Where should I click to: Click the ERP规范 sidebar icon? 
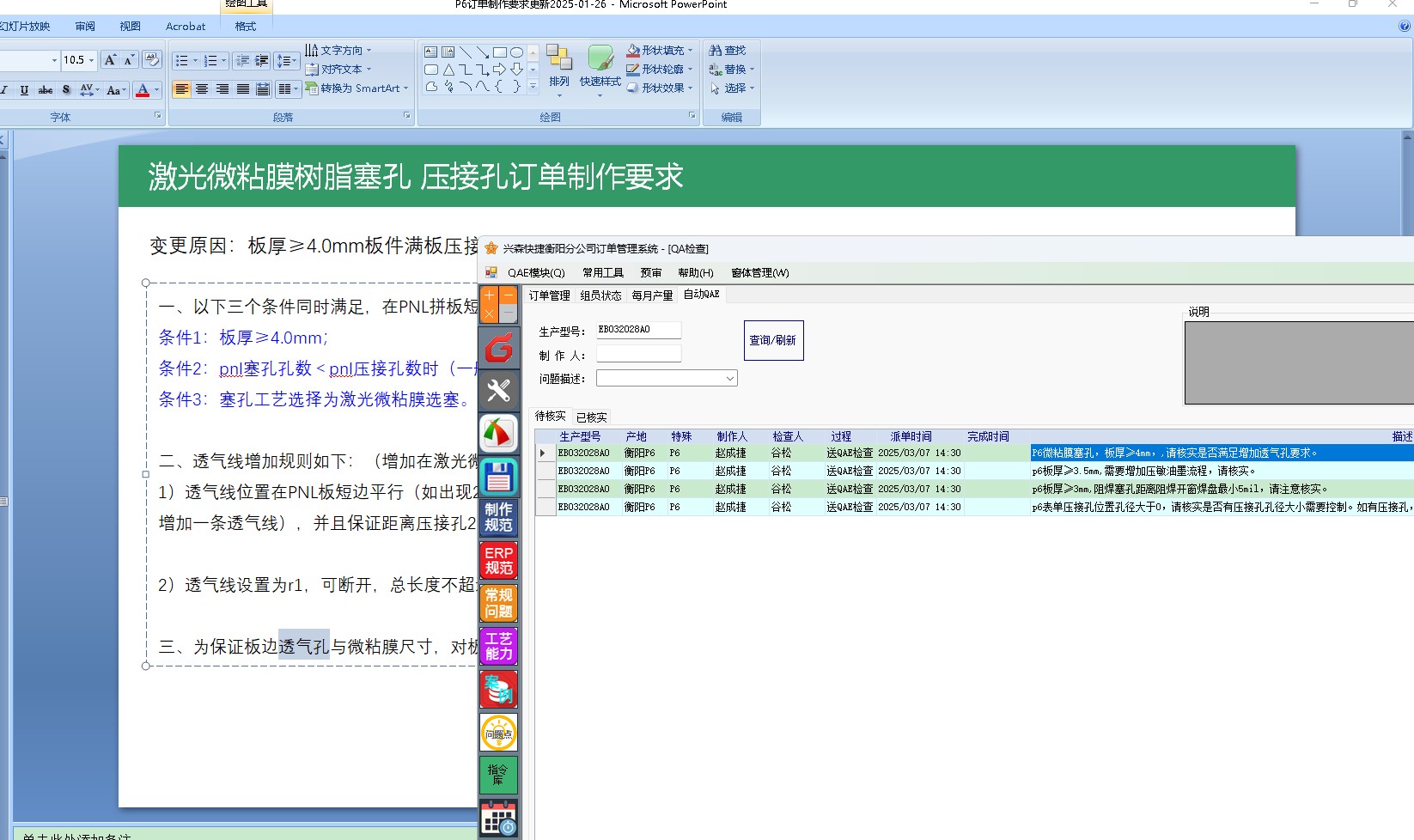click(x=498, y=561)
